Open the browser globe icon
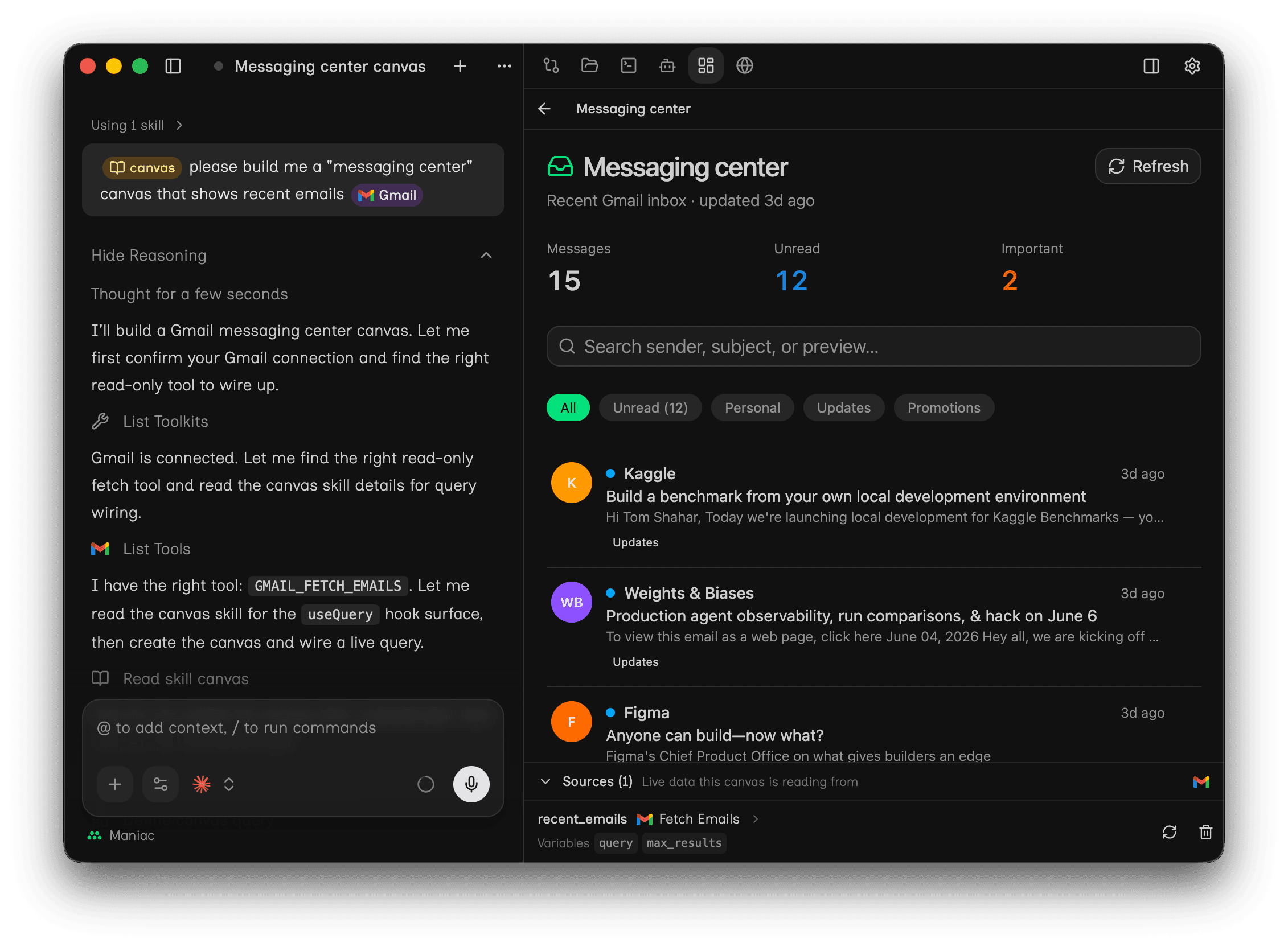The width and height of the screenshot is (1288, 947). pyautogui.click(x=744, y=66)
